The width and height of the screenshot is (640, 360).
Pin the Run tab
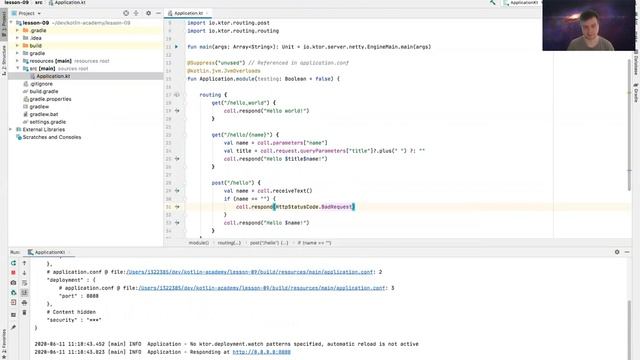(13, 327)
